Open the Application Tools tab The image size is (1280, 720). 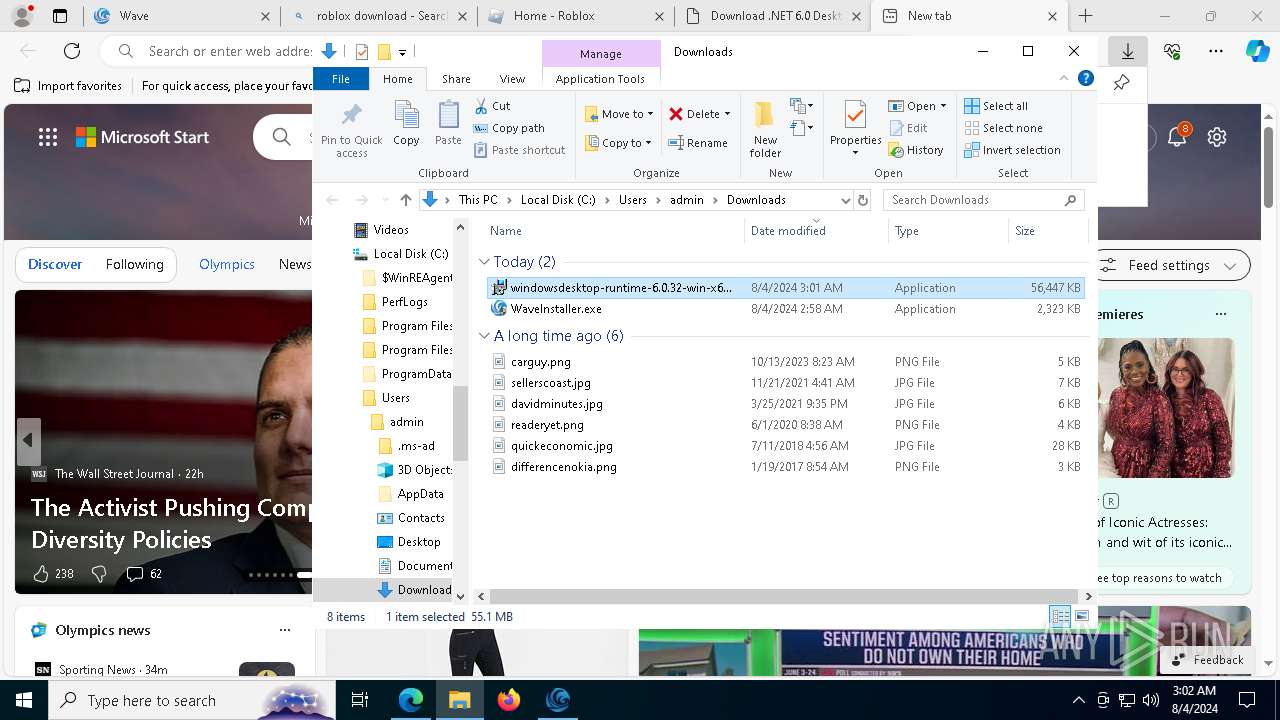(x=600, y=79)
